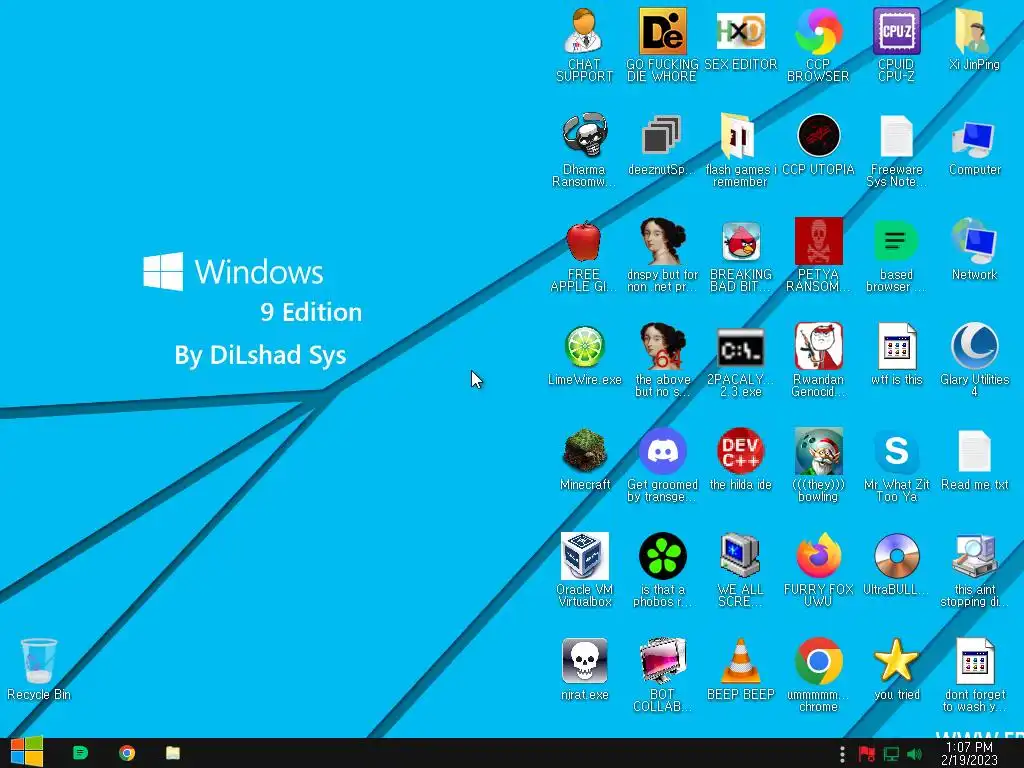Show hidden tray icons via three-dots button

pos(842,754)
